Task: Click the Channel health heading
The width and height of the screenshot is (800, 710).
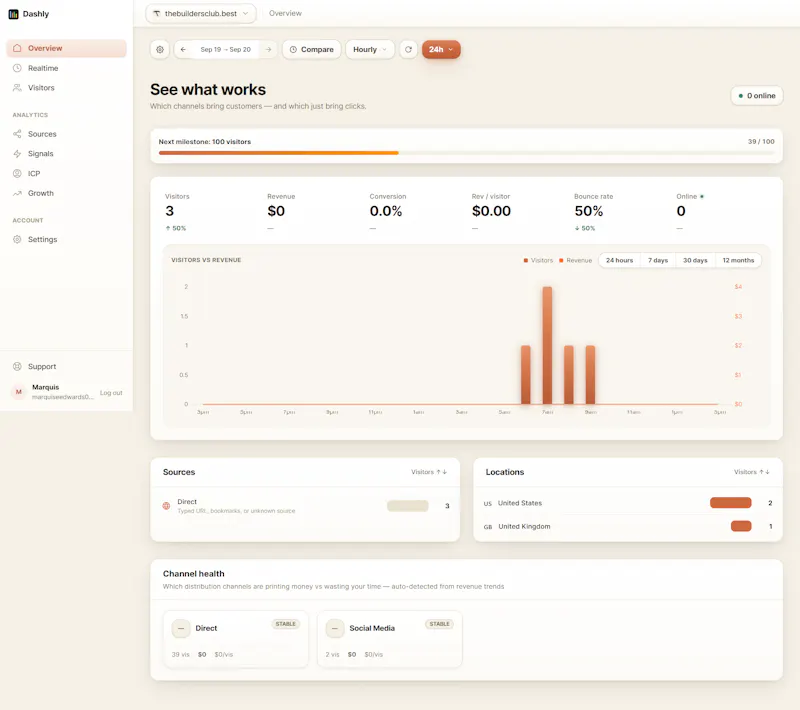Action: click(193, 574)
